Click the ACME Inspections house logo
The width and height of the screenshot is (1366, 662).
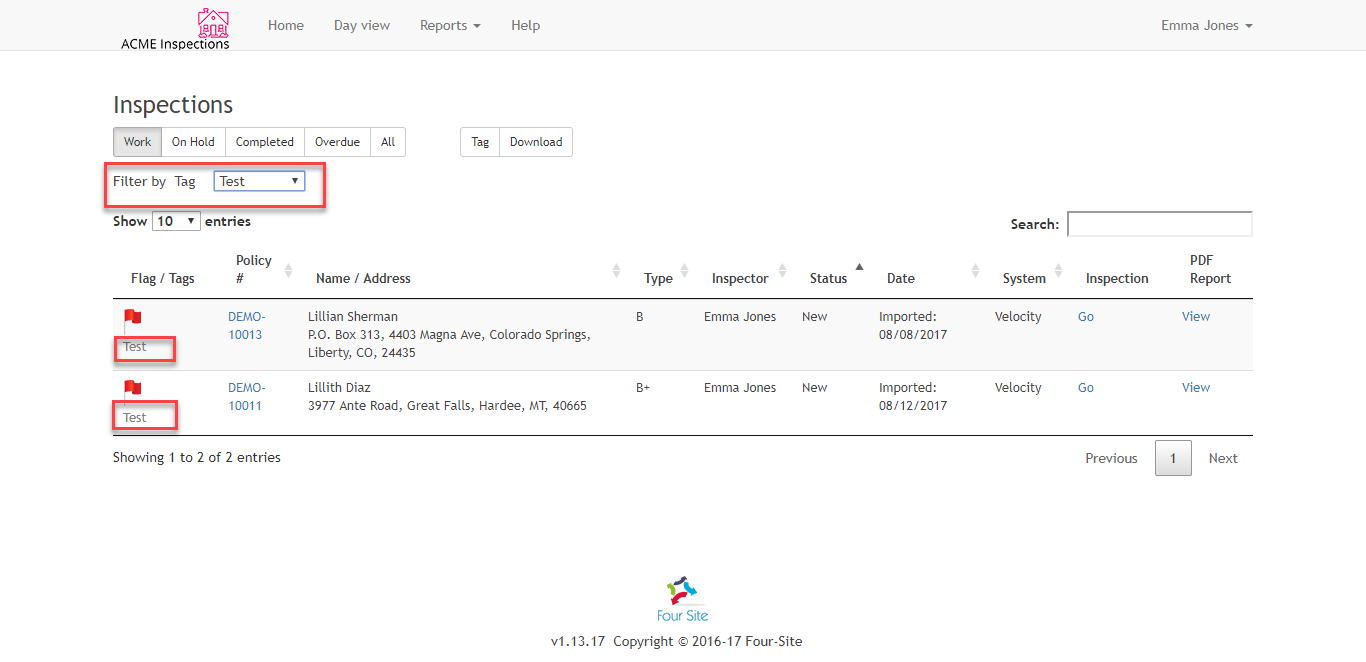pos(212,22)
